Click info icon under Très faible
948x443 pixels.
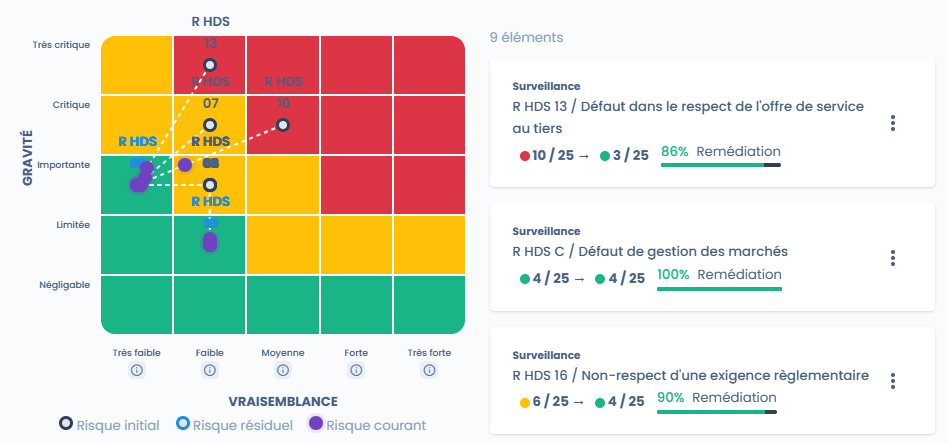click(x=137, y=370)
